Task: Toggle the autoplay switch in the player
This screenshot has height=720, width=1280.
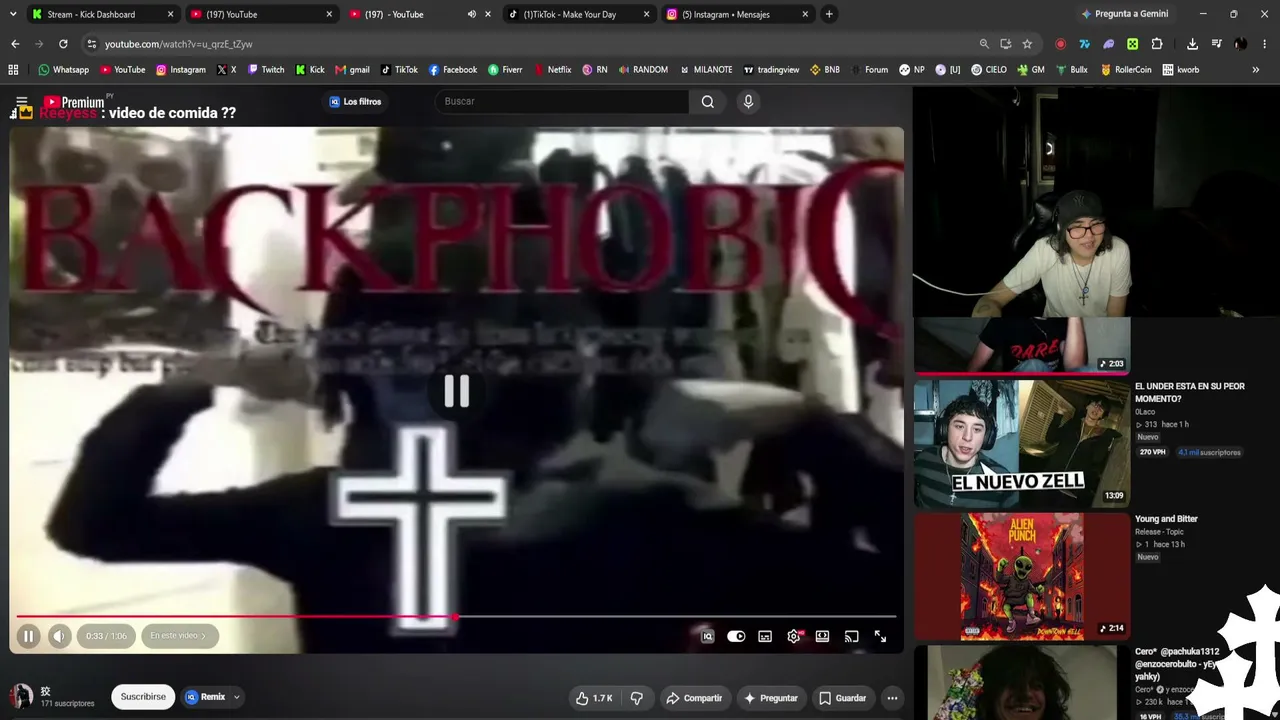Action: coord(736,636)
